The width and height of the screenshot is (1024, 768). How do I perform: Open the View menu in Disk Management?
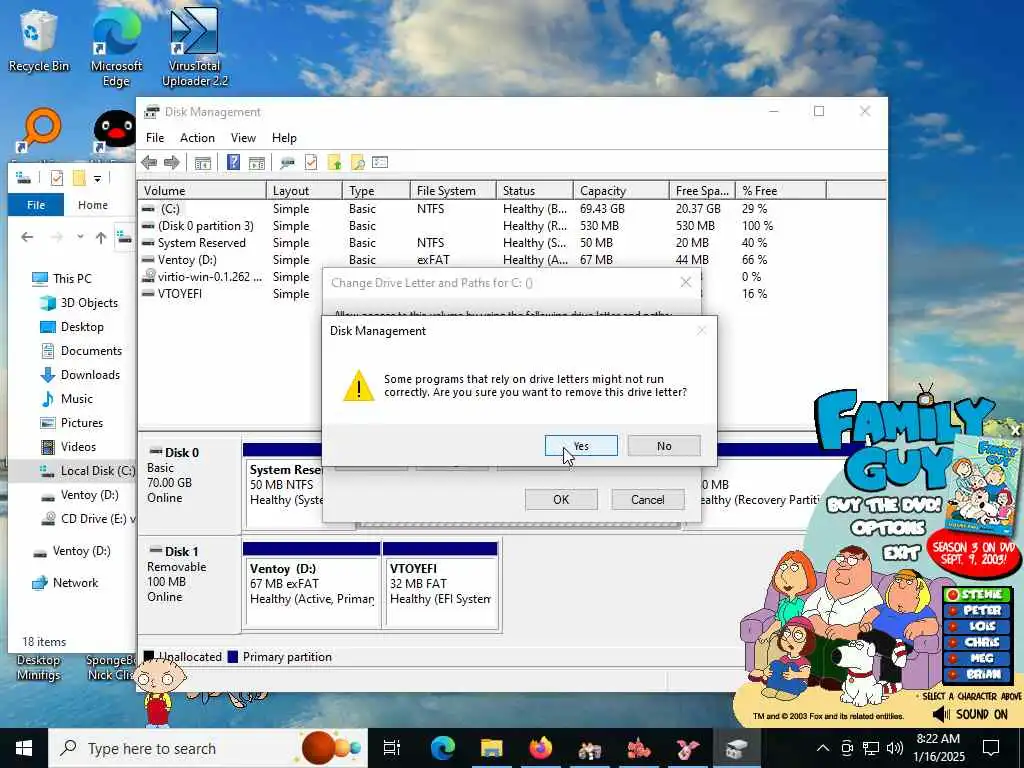point(243,138)
